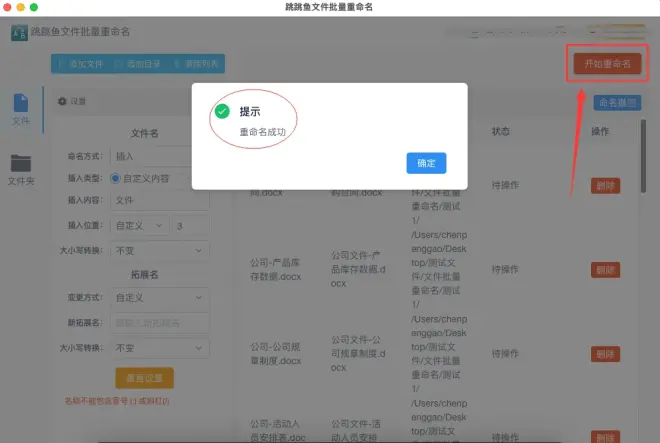Click the 插入位置 number field showing 3

(190, 226)
